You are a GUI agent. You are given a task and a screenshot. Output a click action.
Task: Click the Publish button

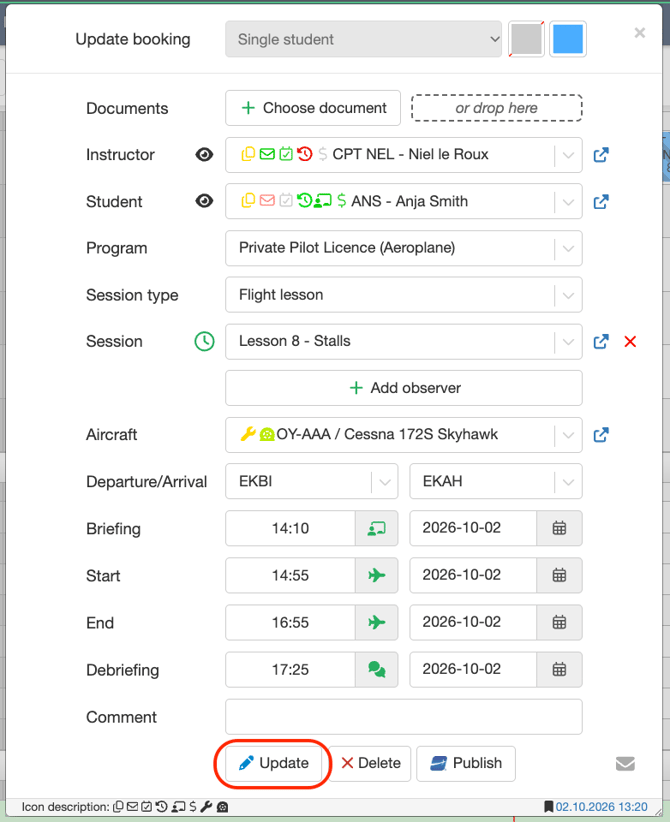(x=466, y=763)
